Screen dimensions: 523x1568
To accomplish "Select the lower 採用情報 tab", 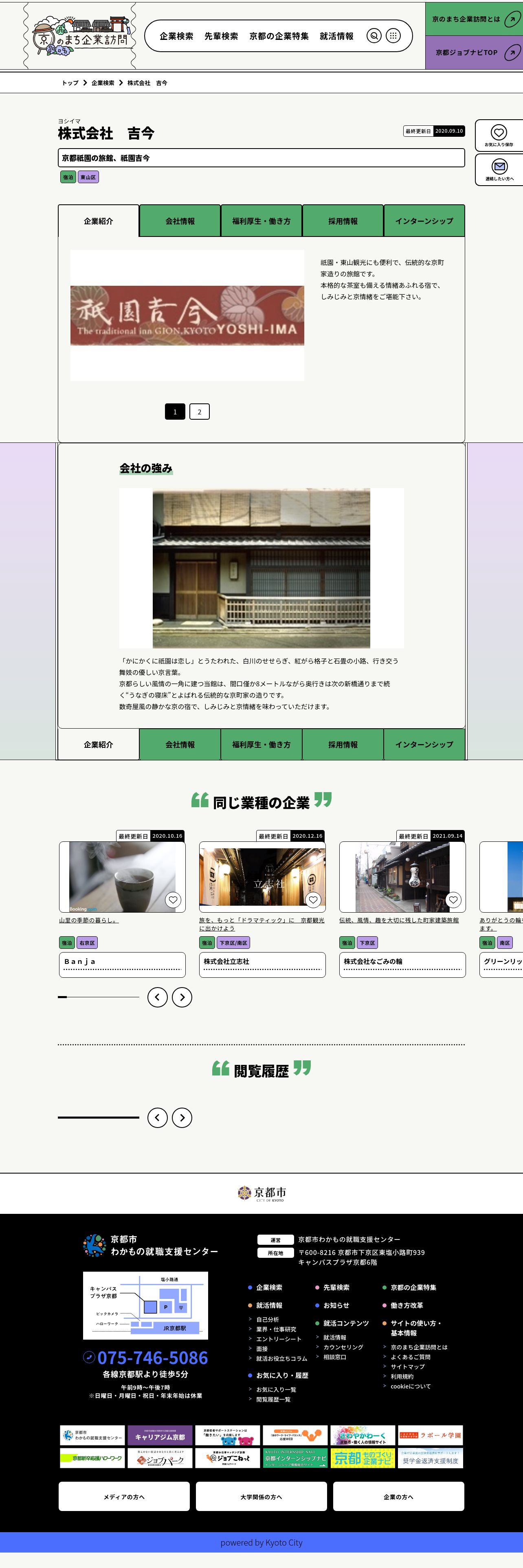I will click(343, 745).
